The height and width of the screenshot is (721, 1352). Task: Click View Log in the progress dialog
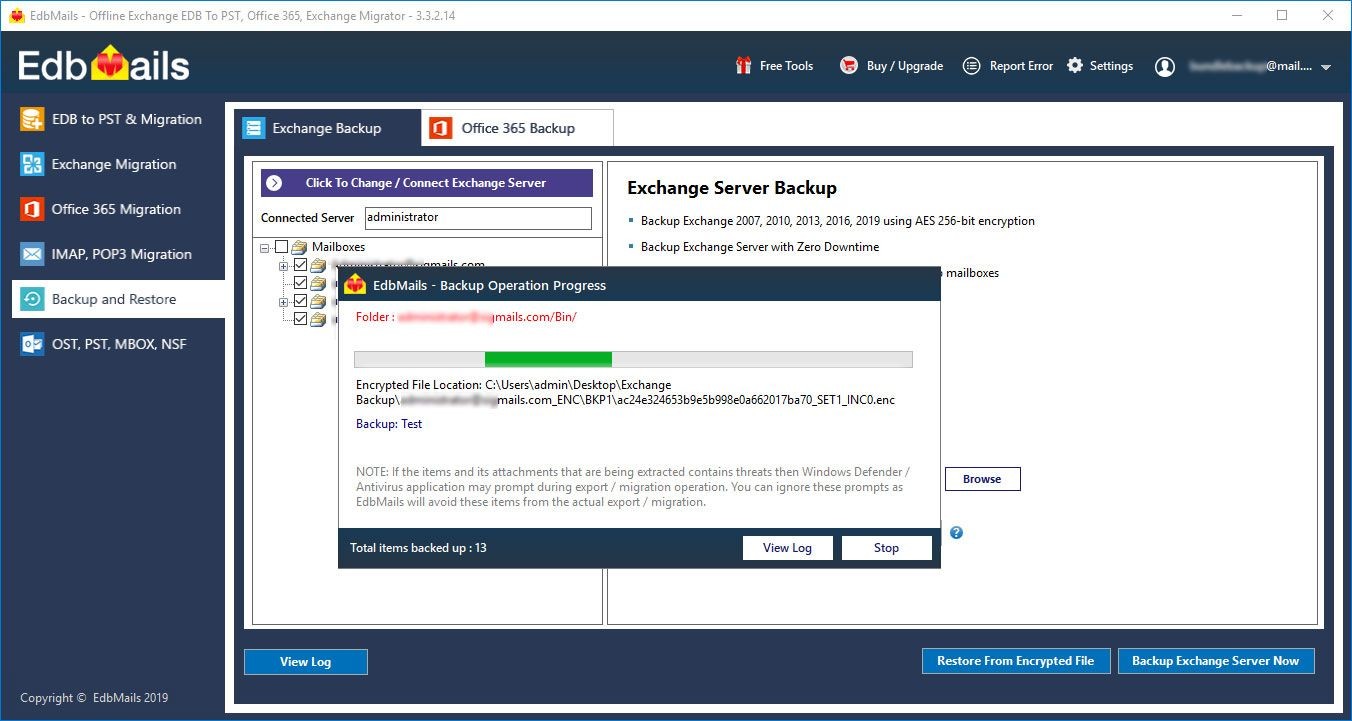787,548
